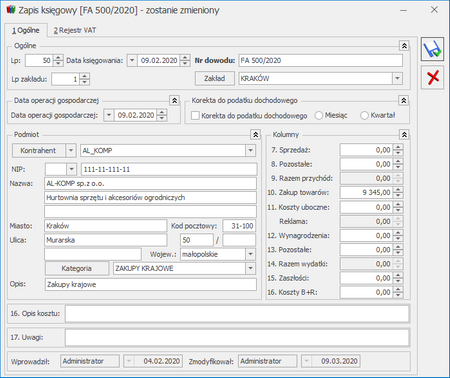Collapse the Data operacji gospodarczej section

click(174, 100)
